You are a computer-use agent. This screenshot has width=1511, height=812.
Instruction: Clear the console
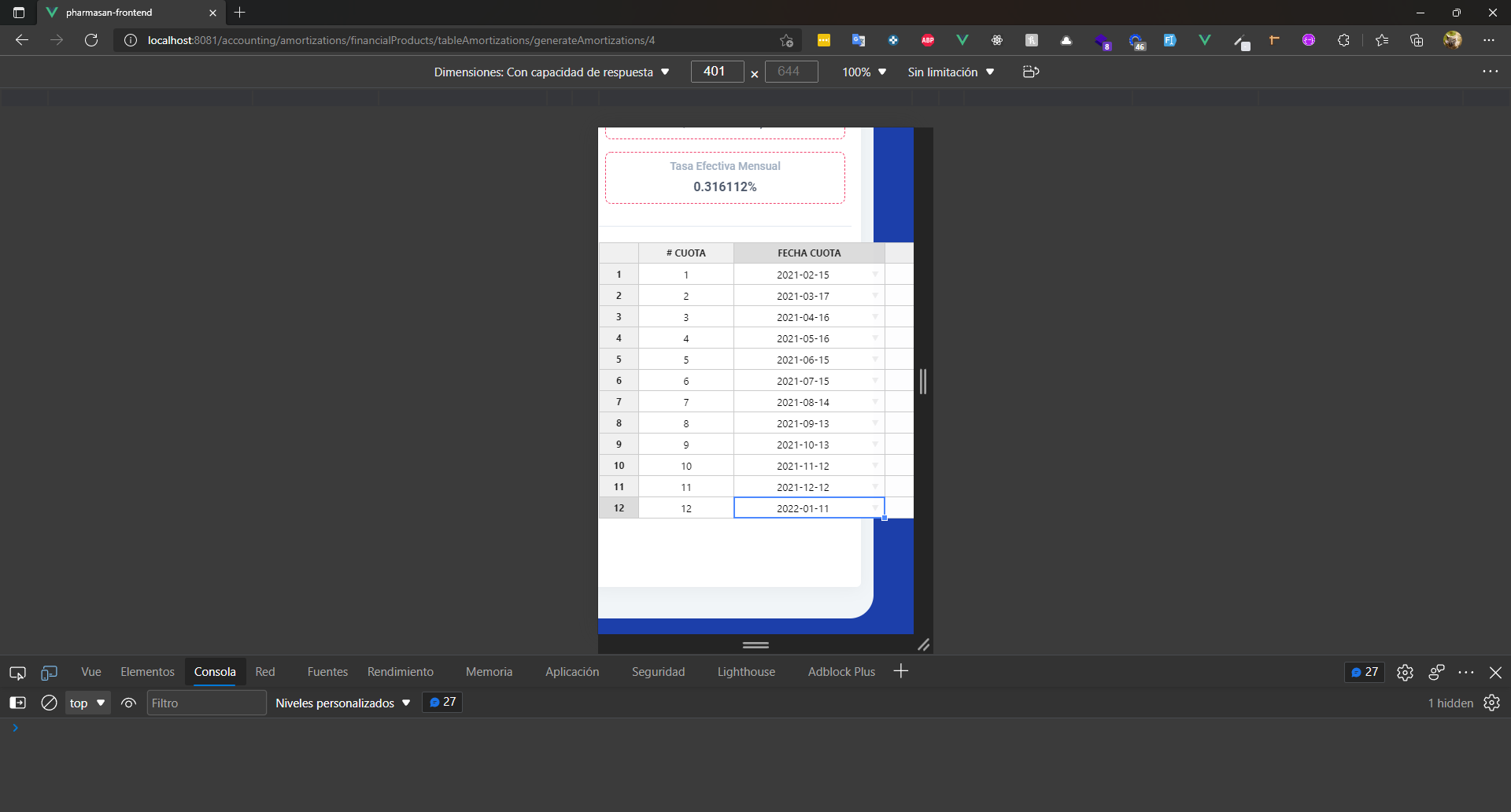tap(49, 703)
